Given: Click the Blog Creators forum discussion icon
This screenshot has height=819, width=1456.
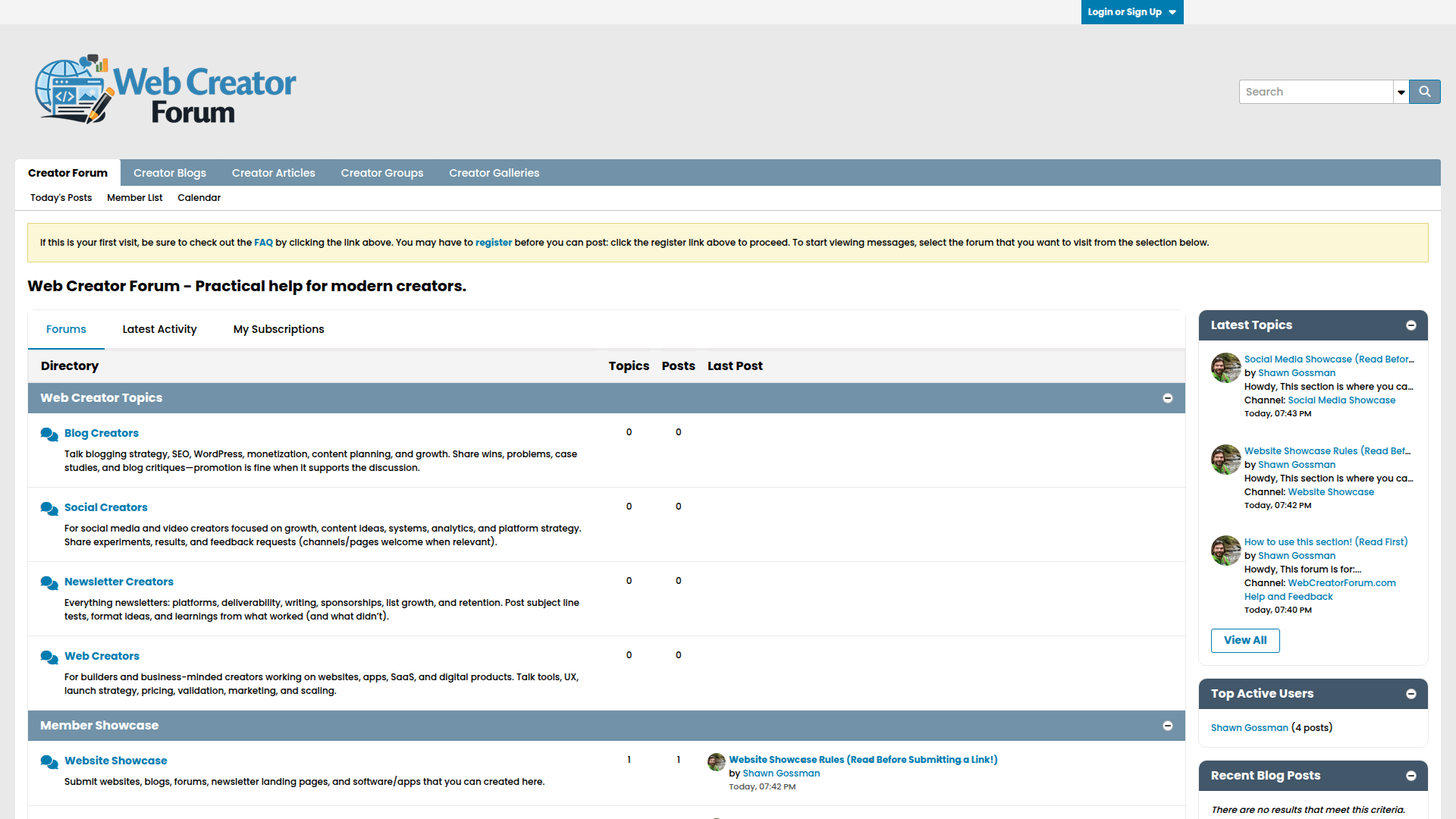Looking at the screenshot, I should (x=49, y=435).
